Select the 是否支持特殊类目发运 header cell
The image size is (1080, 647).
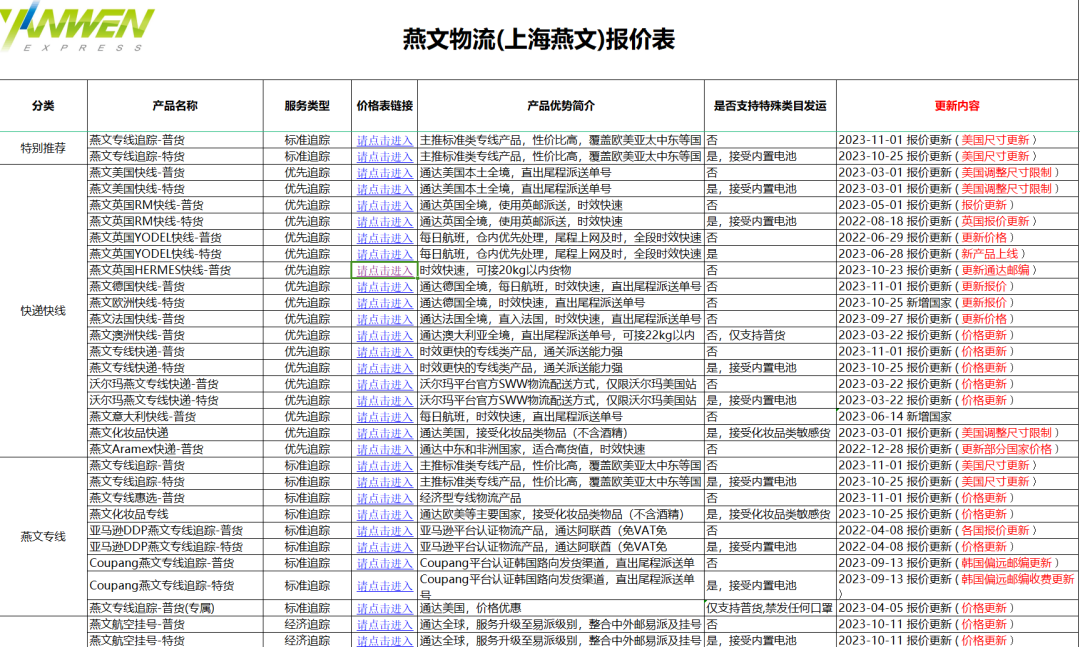pos(770,105)
